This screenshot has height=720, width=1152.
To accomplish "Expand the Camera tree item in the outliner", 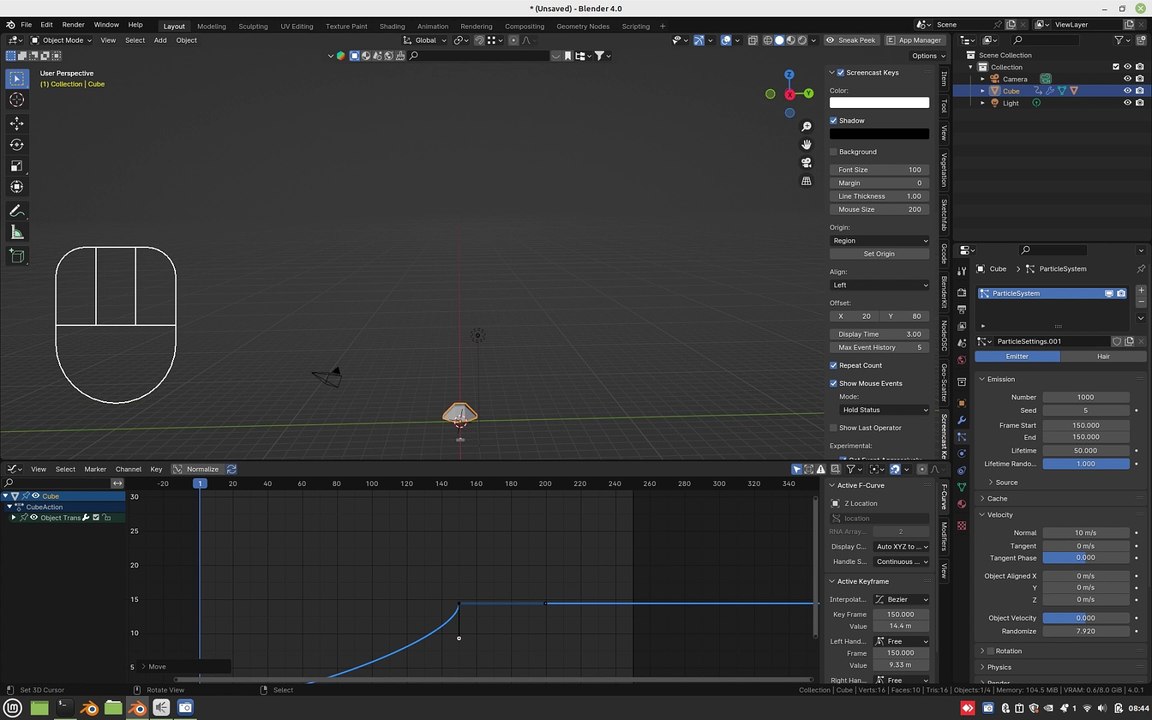I will click(982, 79).
